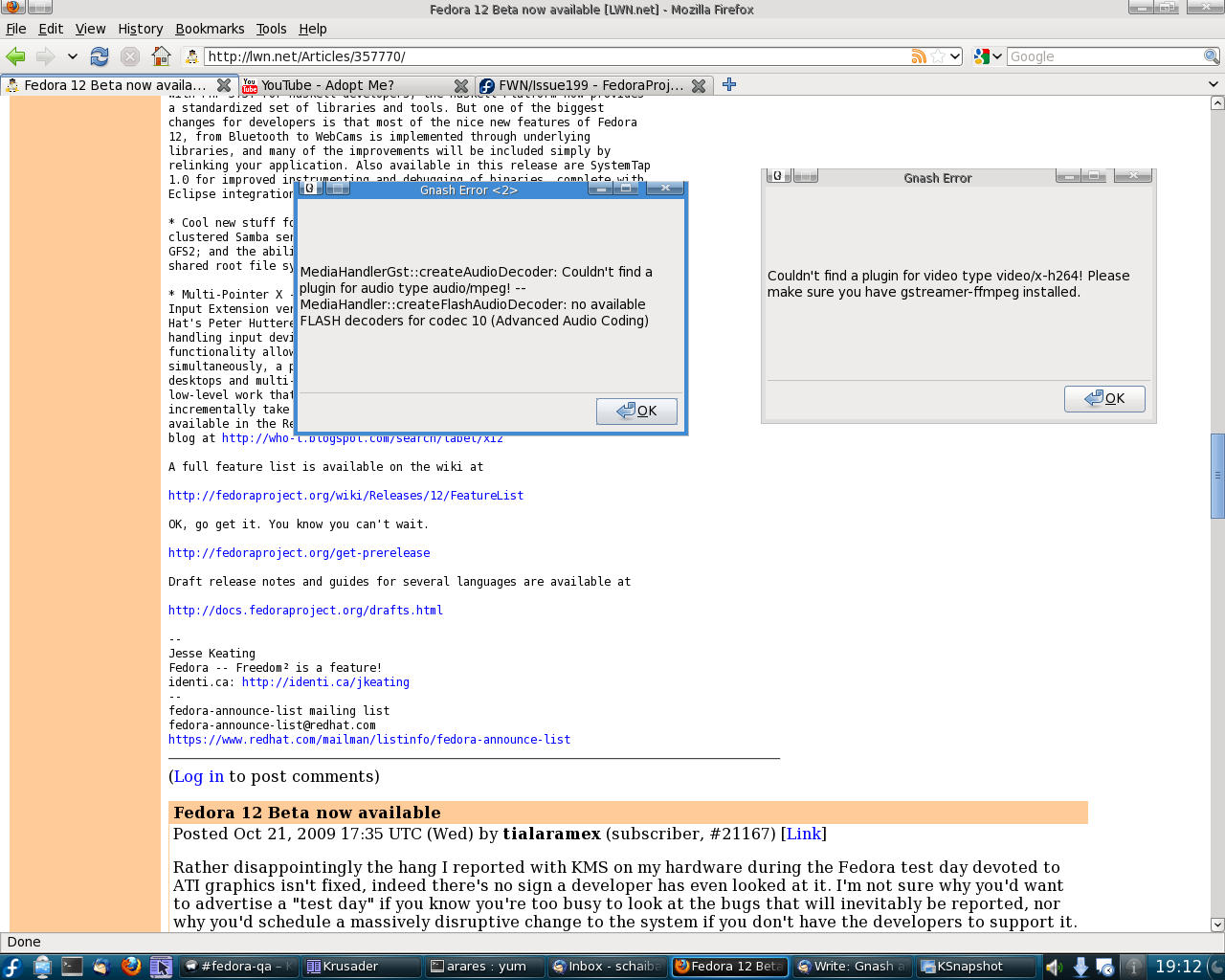Open the docs.fedoraproject.org drafts link

coord(305,611)
